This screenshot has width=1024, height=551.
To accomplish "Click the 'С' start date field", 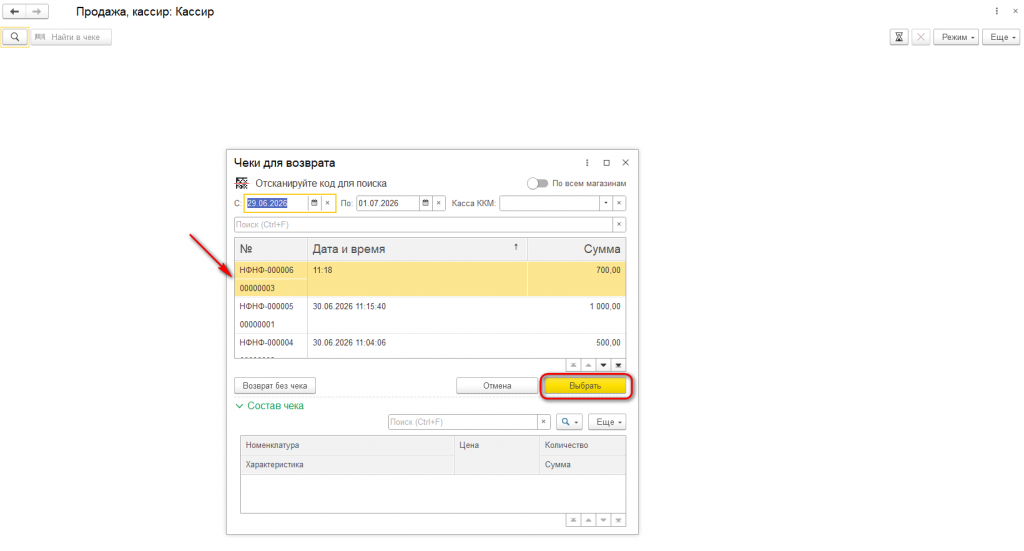I will pos(276,203).
